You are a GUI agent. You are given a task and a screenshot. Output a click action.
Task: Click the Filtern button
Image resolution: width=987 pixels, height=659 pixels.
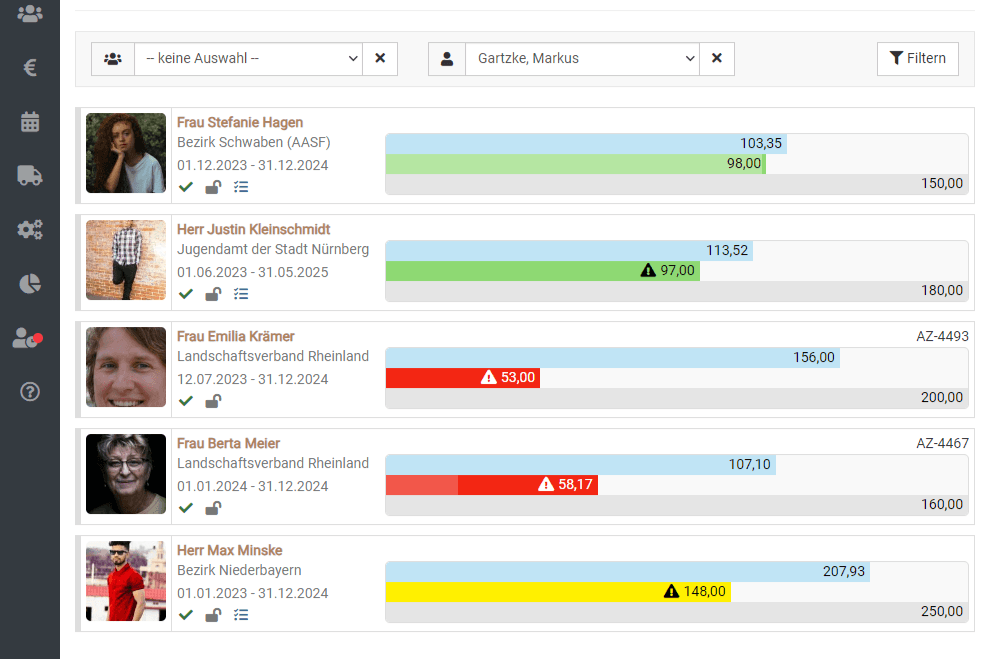click(x=917, y=59)
